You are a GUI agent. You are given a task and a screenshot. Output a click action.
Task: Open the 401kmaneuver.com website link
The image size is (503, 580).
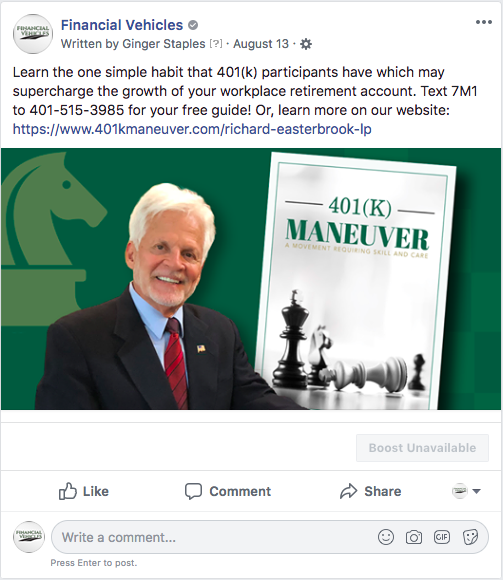[192, 129]
